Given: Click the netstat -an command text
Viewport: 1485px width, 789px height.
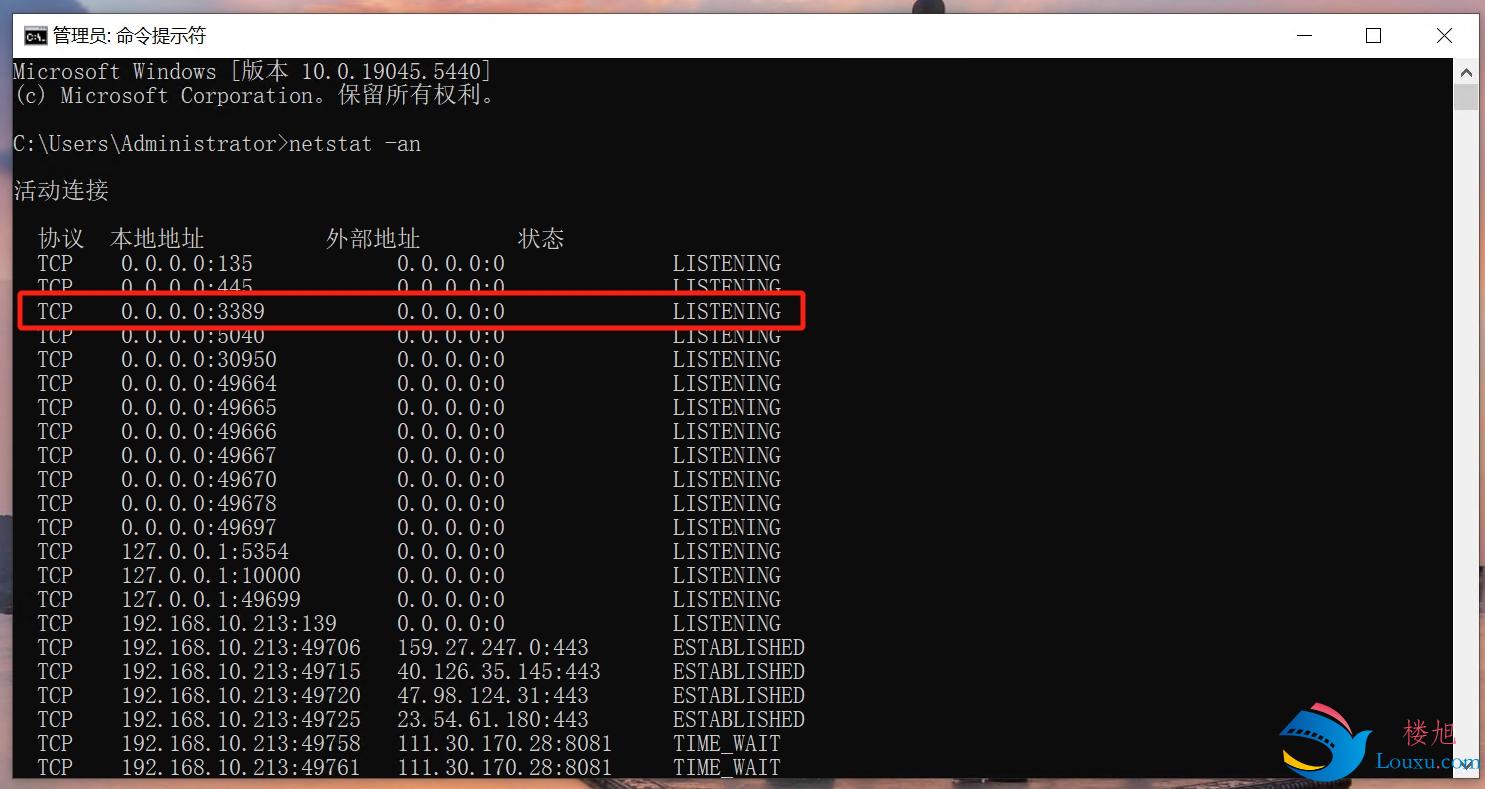Looking at the screenshot, I should tap(354, 144).
